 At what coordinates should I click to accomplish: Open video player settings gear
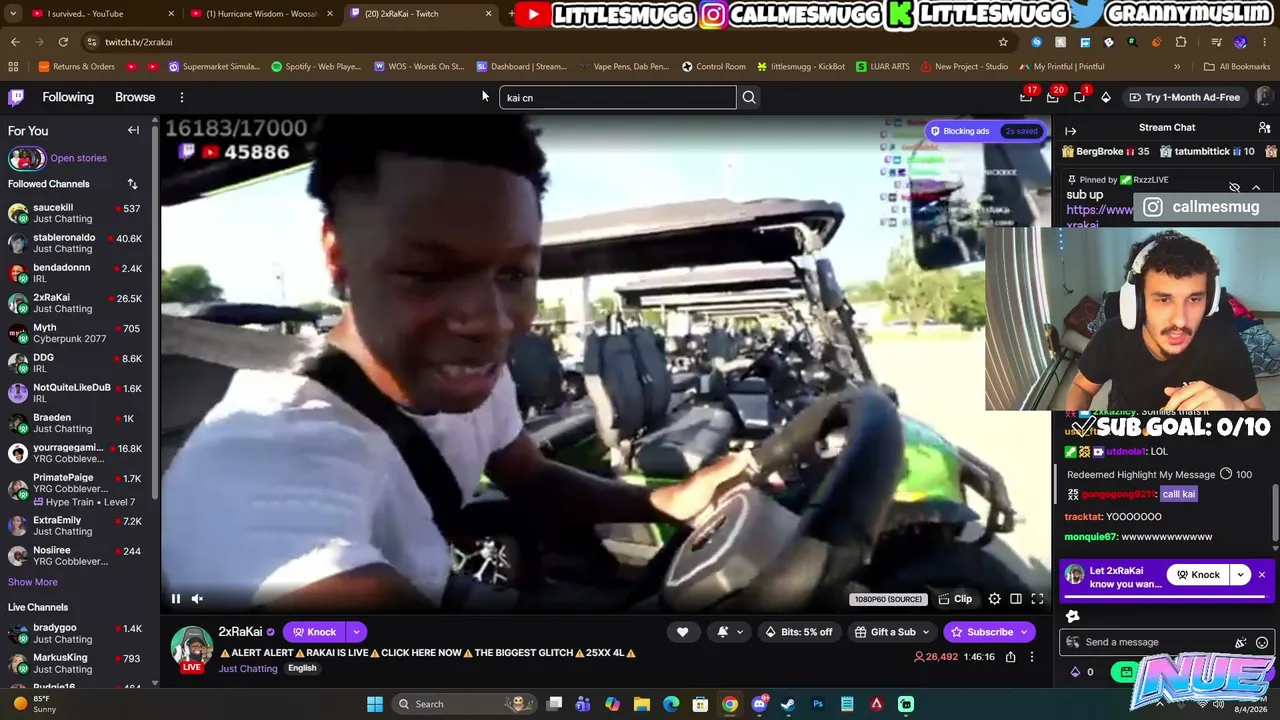coord(994,599)
